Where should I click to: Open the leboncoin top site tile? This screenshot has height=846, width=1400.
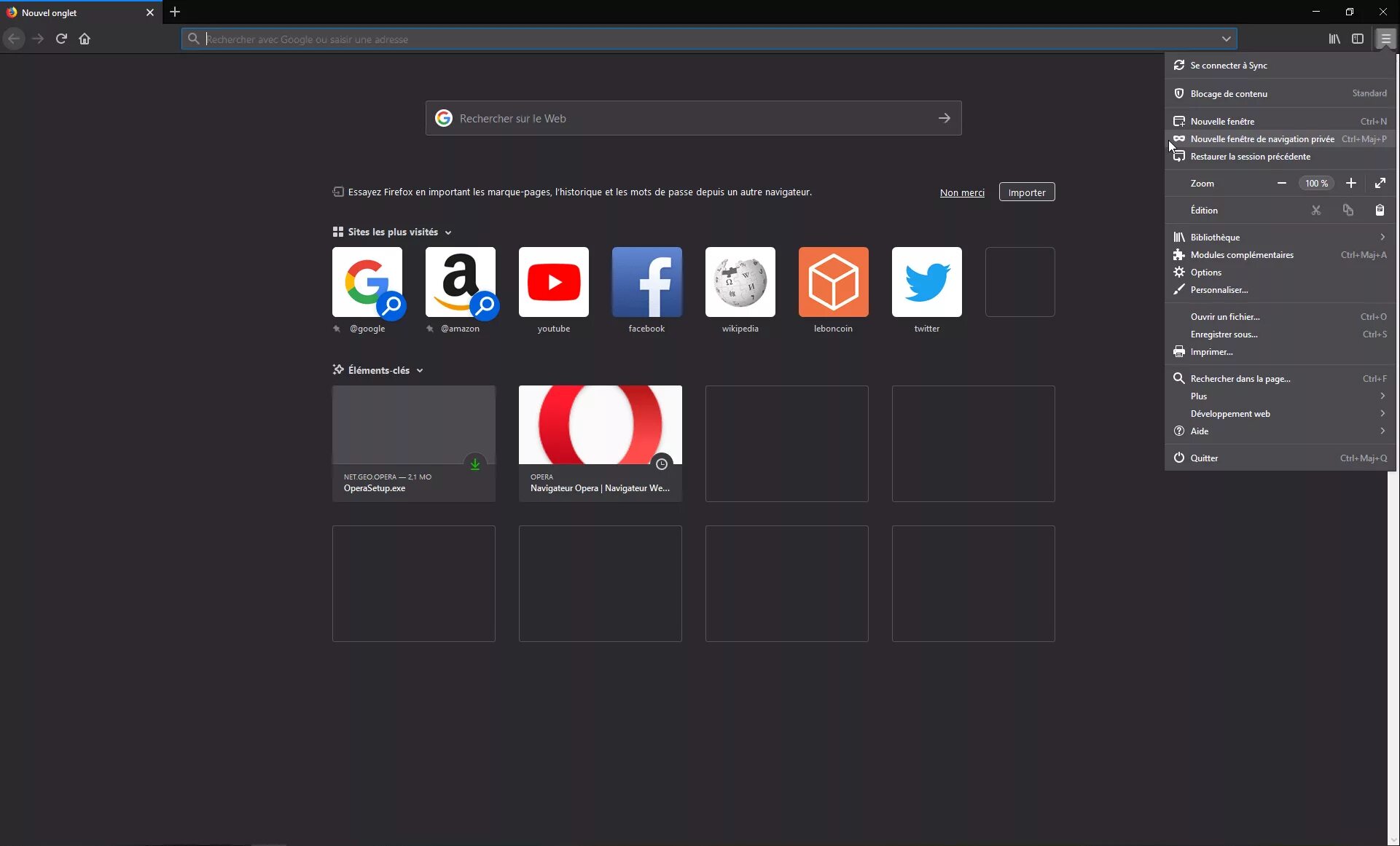(833, 282)
